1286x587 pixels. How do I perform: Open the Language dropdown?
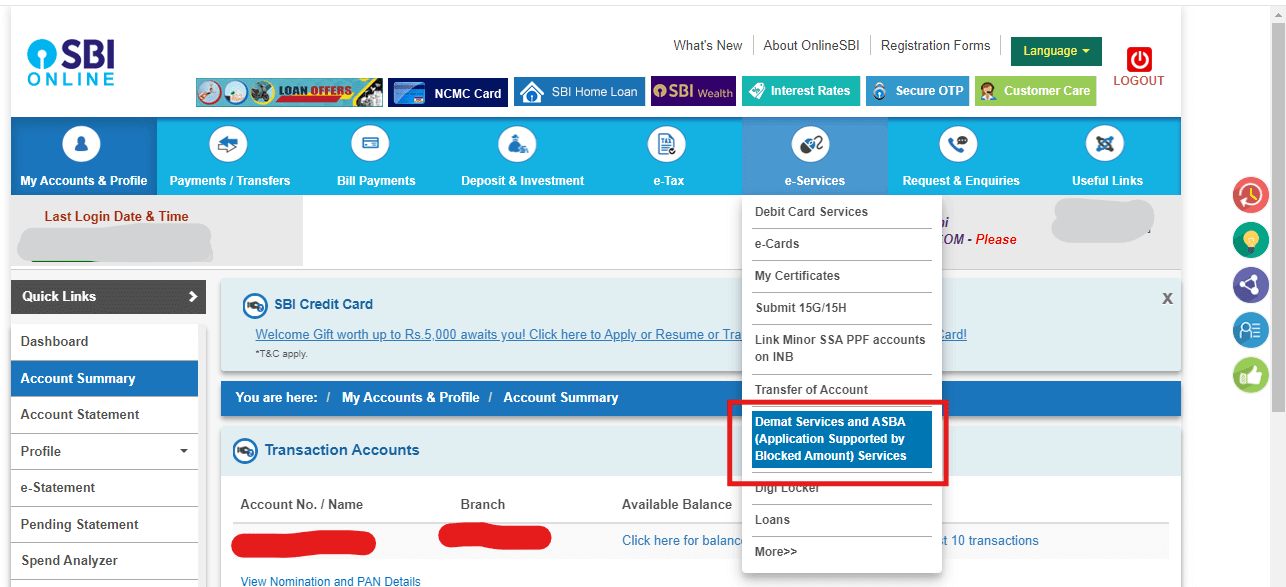[1055, 51]
